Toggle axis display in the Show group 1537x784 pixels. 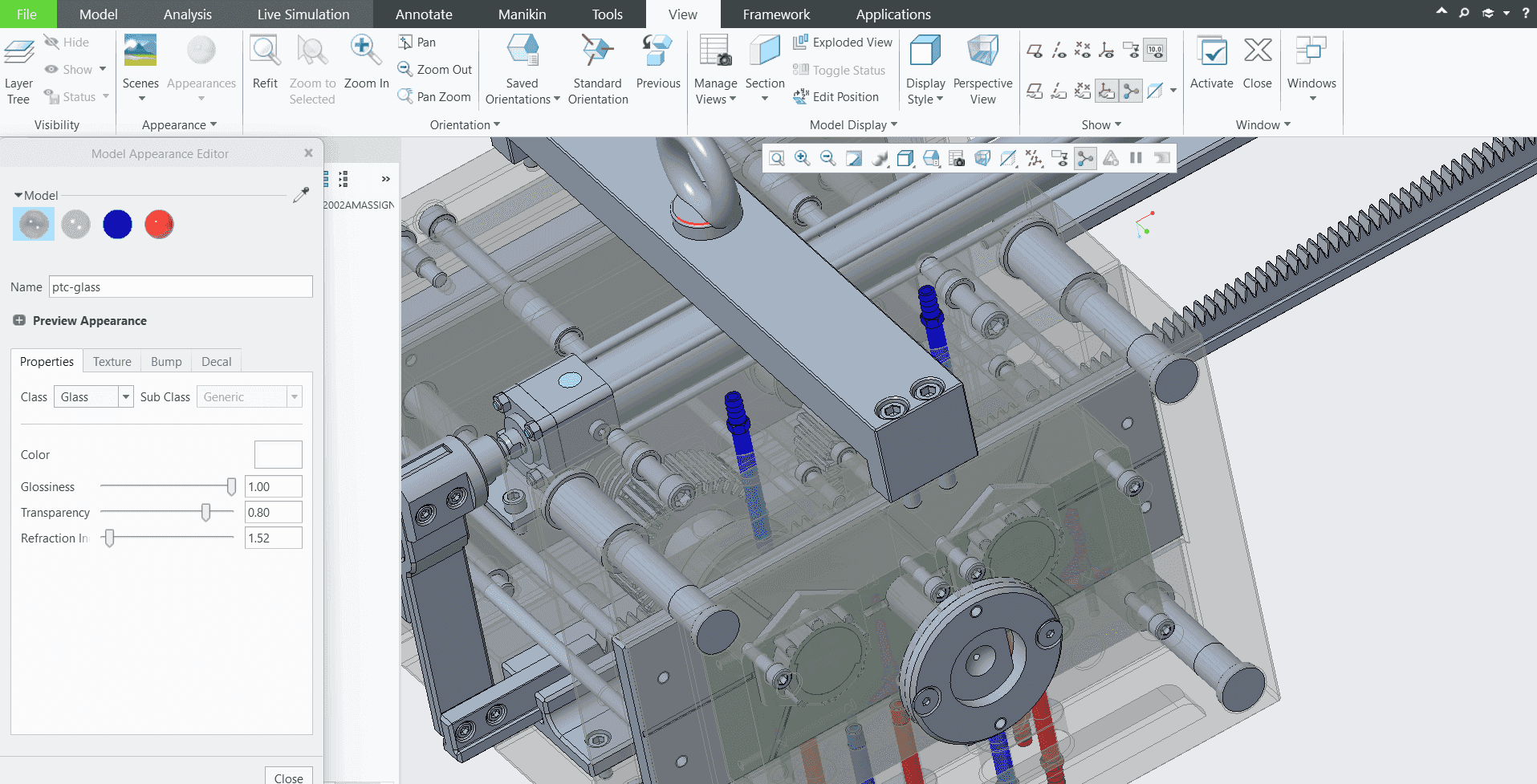click(1059, 51)
